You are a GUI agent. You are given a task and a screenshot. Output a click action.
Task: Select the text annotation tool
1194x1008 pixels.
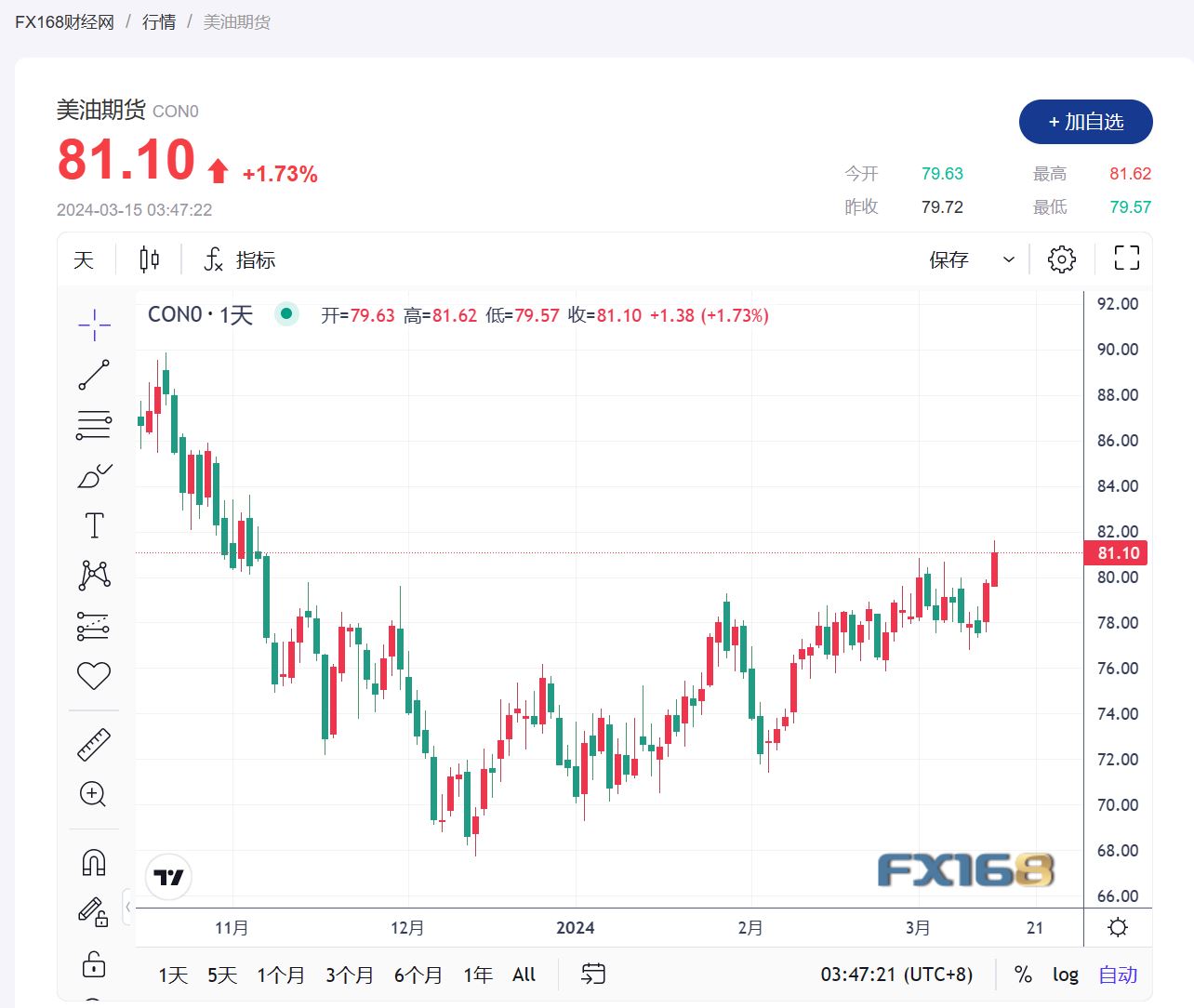(x=94, y=525)
